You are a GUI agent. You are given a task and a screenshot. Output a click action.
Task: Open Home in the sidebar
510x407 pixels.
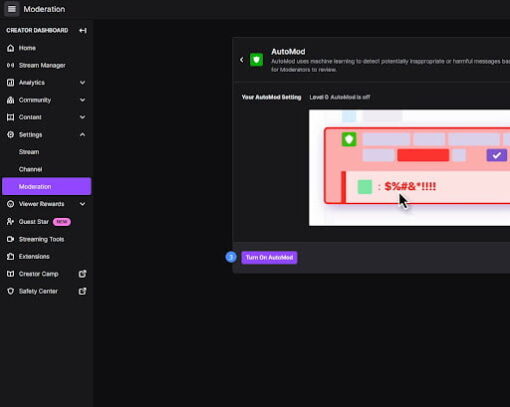tap(46, 48)
